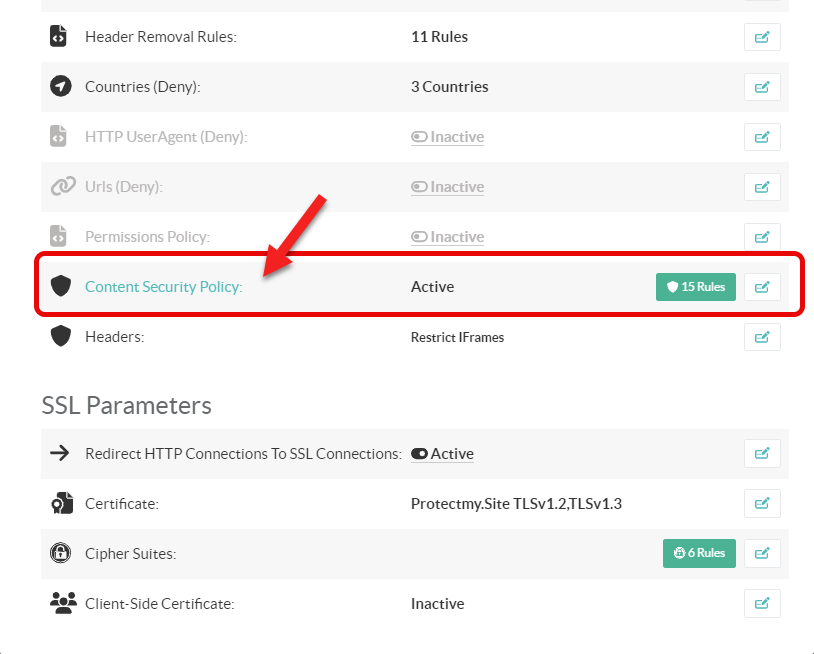
Task: Enable the Urls (Deny) Inactive toggle
Action: (x=420, y=187)
